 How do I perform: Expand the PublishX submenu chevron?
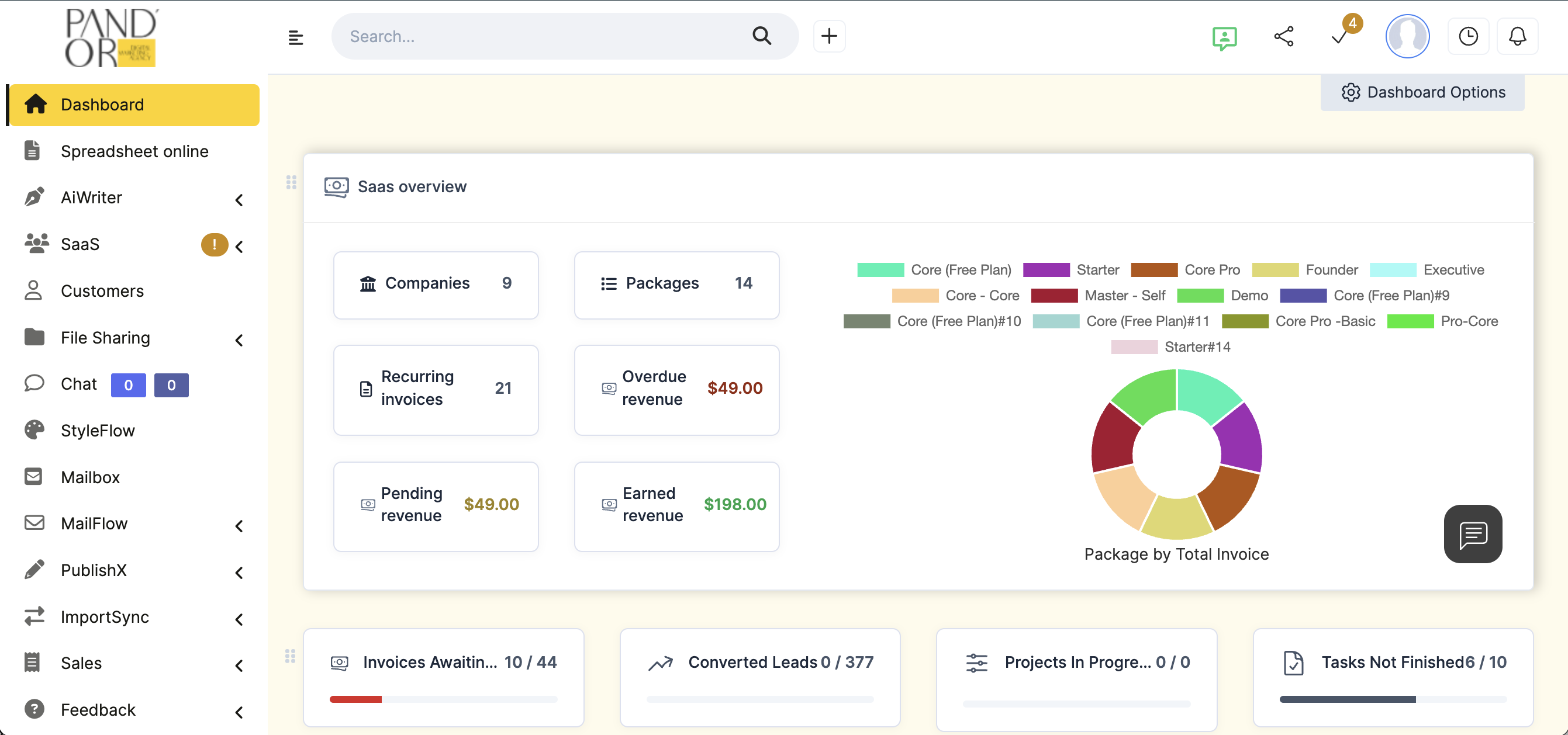click(x=239, y=573)
